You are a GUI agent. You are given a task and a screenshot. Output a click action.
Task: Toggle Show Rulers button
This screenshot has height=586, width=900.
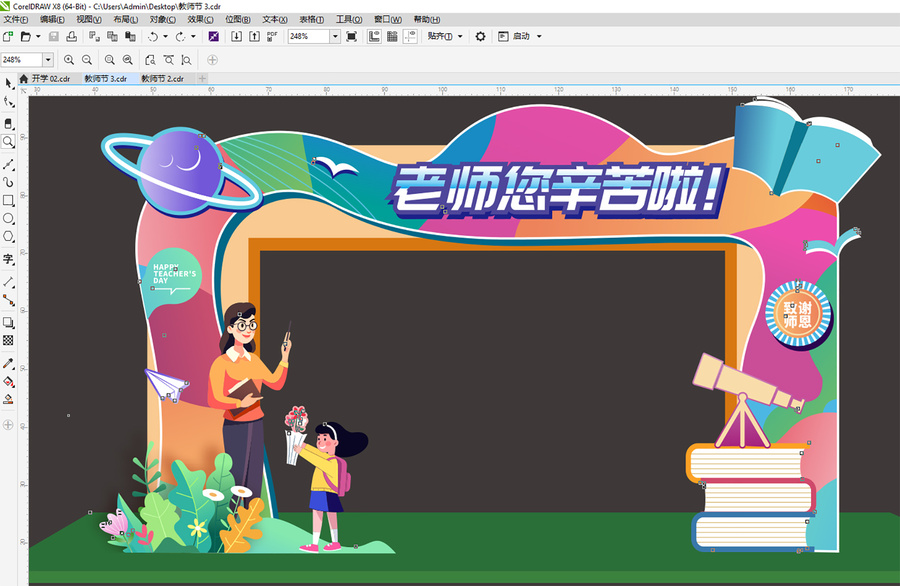click(x=374, y=36)
